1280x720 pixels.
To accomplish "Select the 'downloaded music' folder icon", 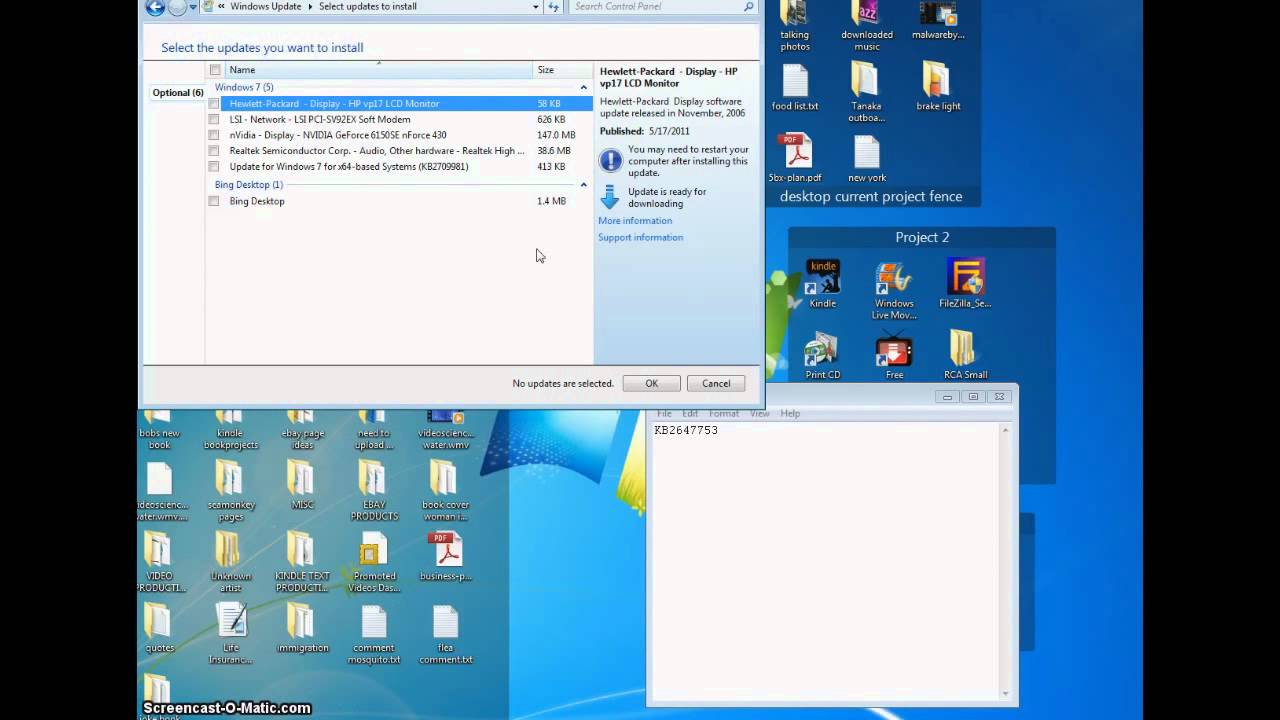I will point(867,26).
